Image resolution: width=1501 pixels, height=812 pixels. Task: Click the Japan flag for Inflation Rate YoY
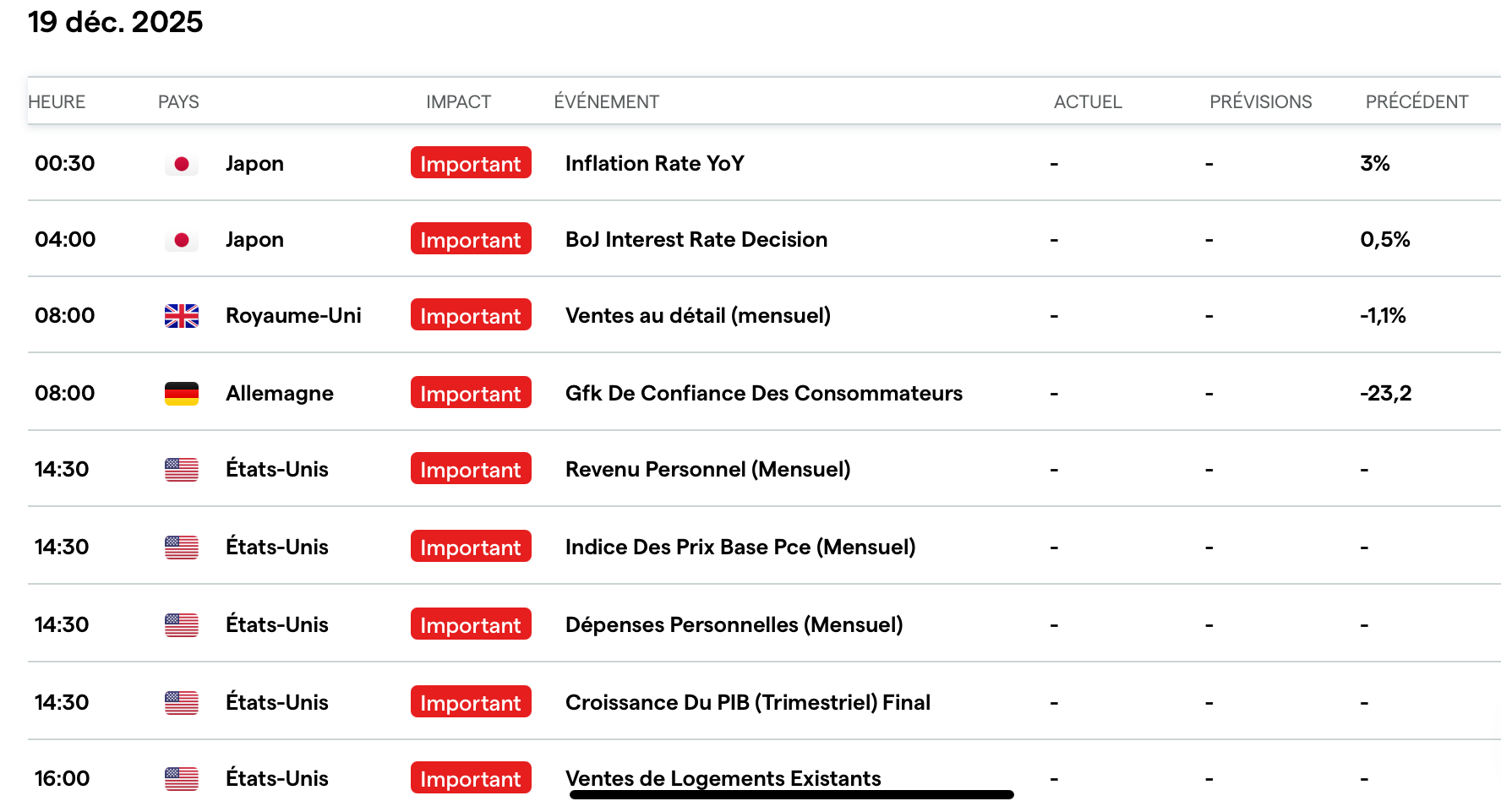click(x=182, y=164)
